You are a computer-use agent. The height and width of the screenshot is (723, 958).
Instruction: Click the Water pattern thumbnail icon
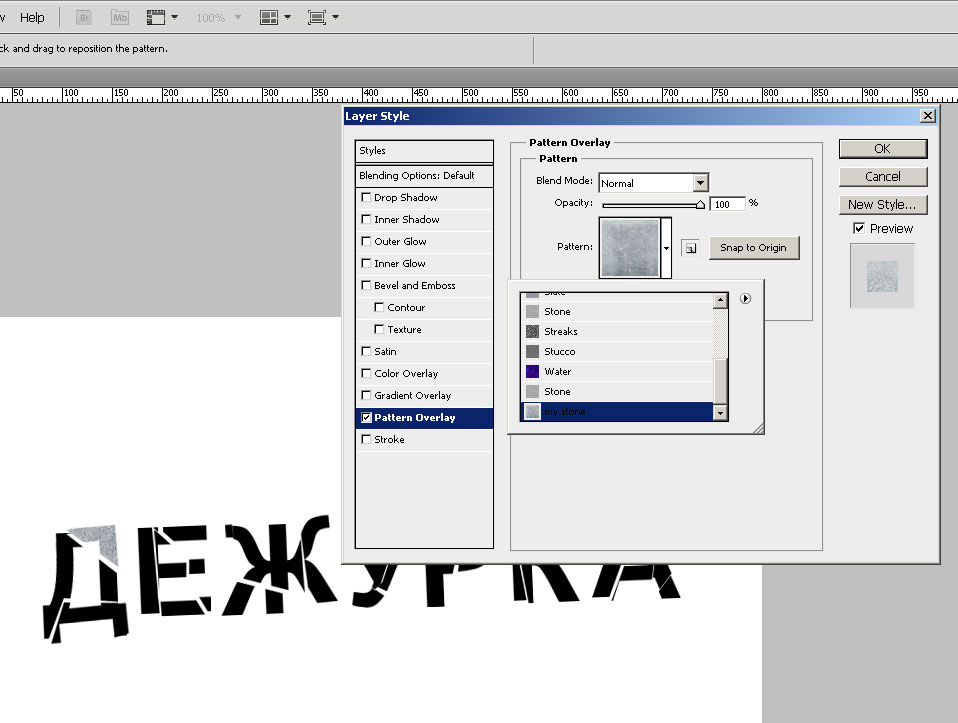(x=533, y=372)
